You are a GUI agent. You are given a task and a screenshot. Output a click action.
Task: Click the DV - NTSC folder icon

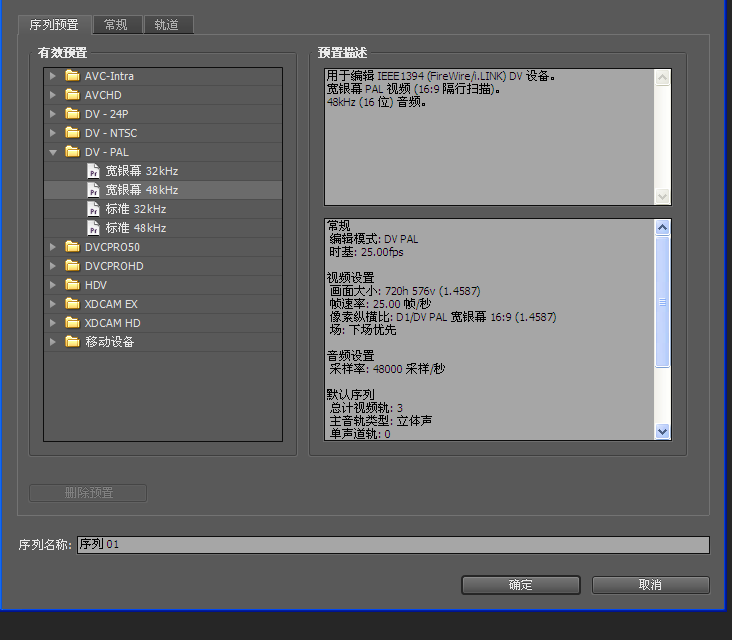(72, 133)
